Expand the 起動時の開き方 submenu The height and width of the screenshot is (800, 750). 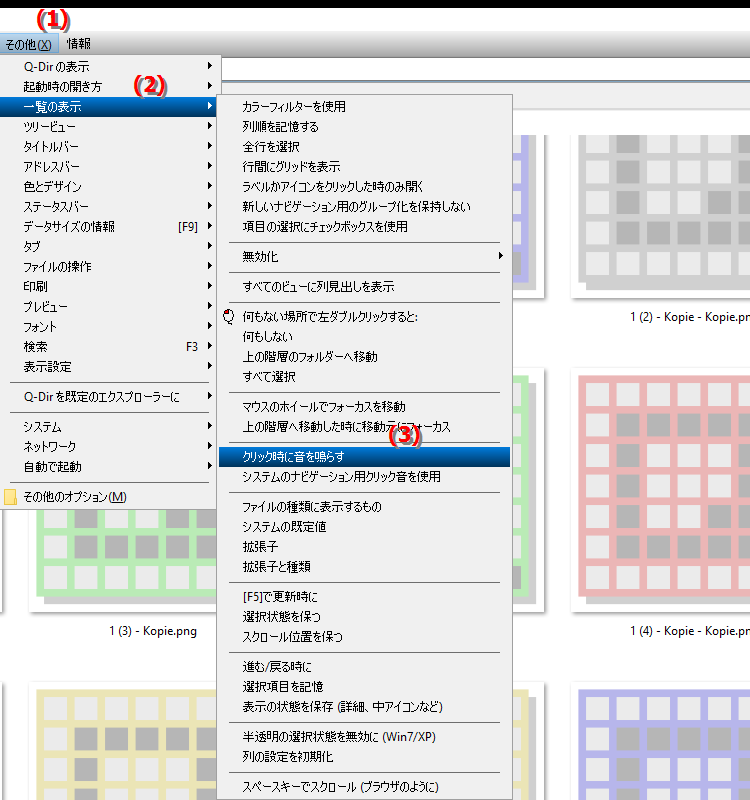110,86
